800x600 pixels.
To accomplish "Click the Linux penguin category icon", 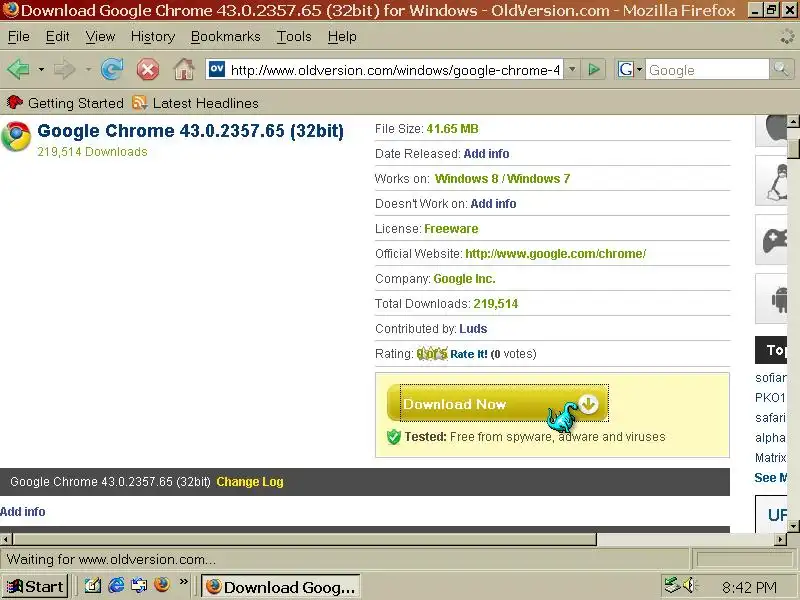I will pyautogui.click(x=771, y=181).
